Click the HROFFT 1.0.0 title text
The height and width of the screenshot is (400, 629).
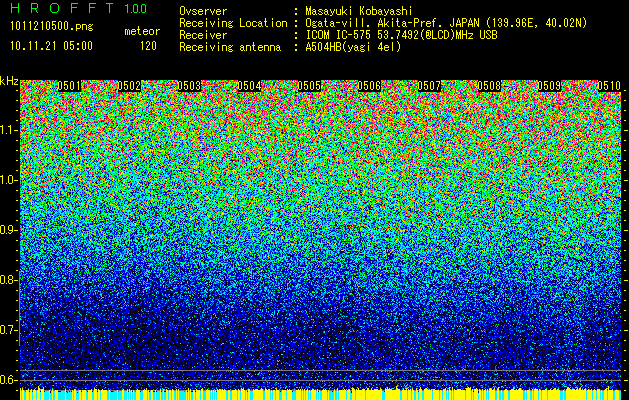(x=78, y=8)
